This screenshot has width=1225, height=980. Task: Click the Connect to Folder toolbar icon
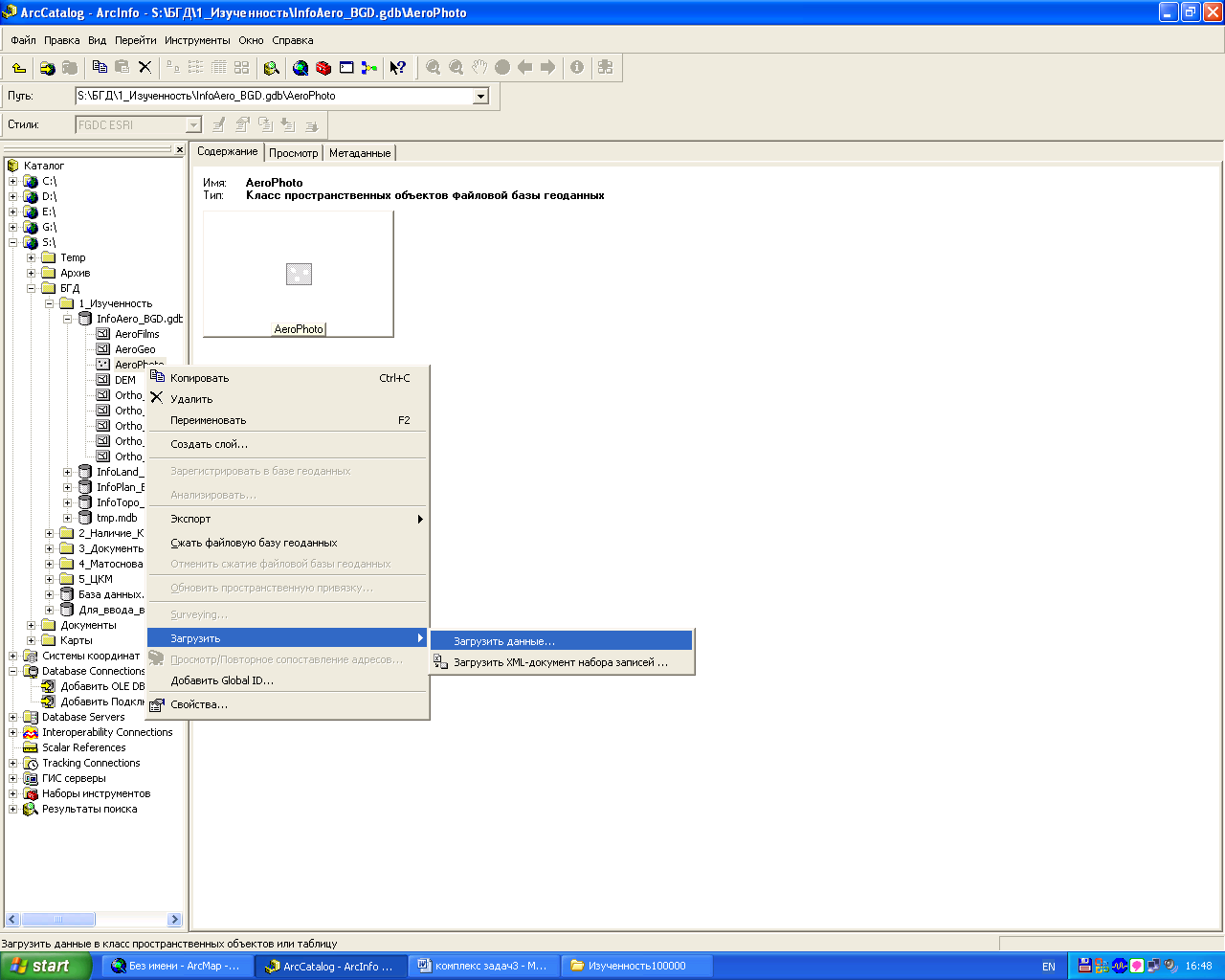click(47, 67)
